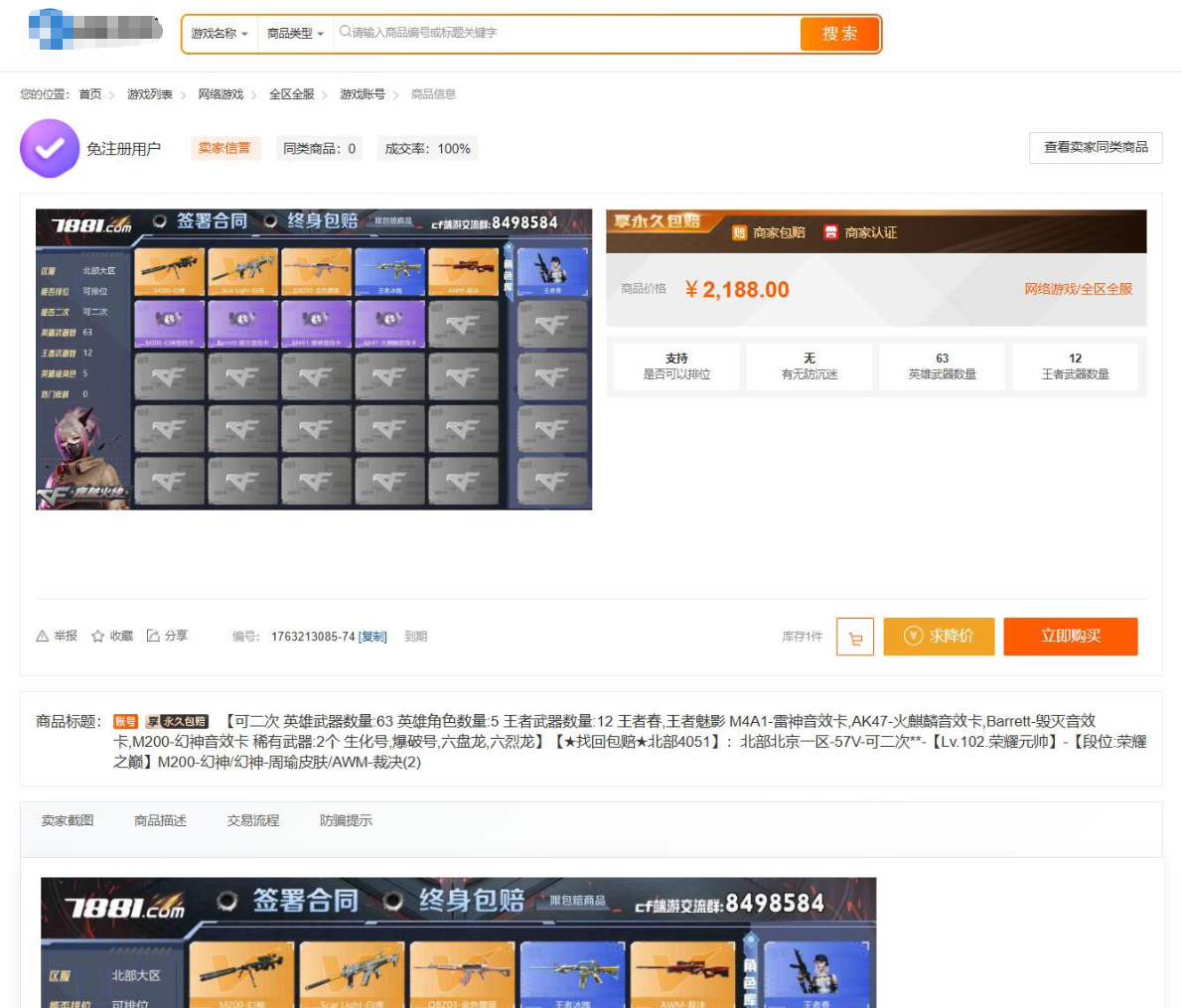Click the 立即购买 buy now button
The height and width of the screenshot is (1008, 1182).
pyautogui.click(x=1070, y=637)
